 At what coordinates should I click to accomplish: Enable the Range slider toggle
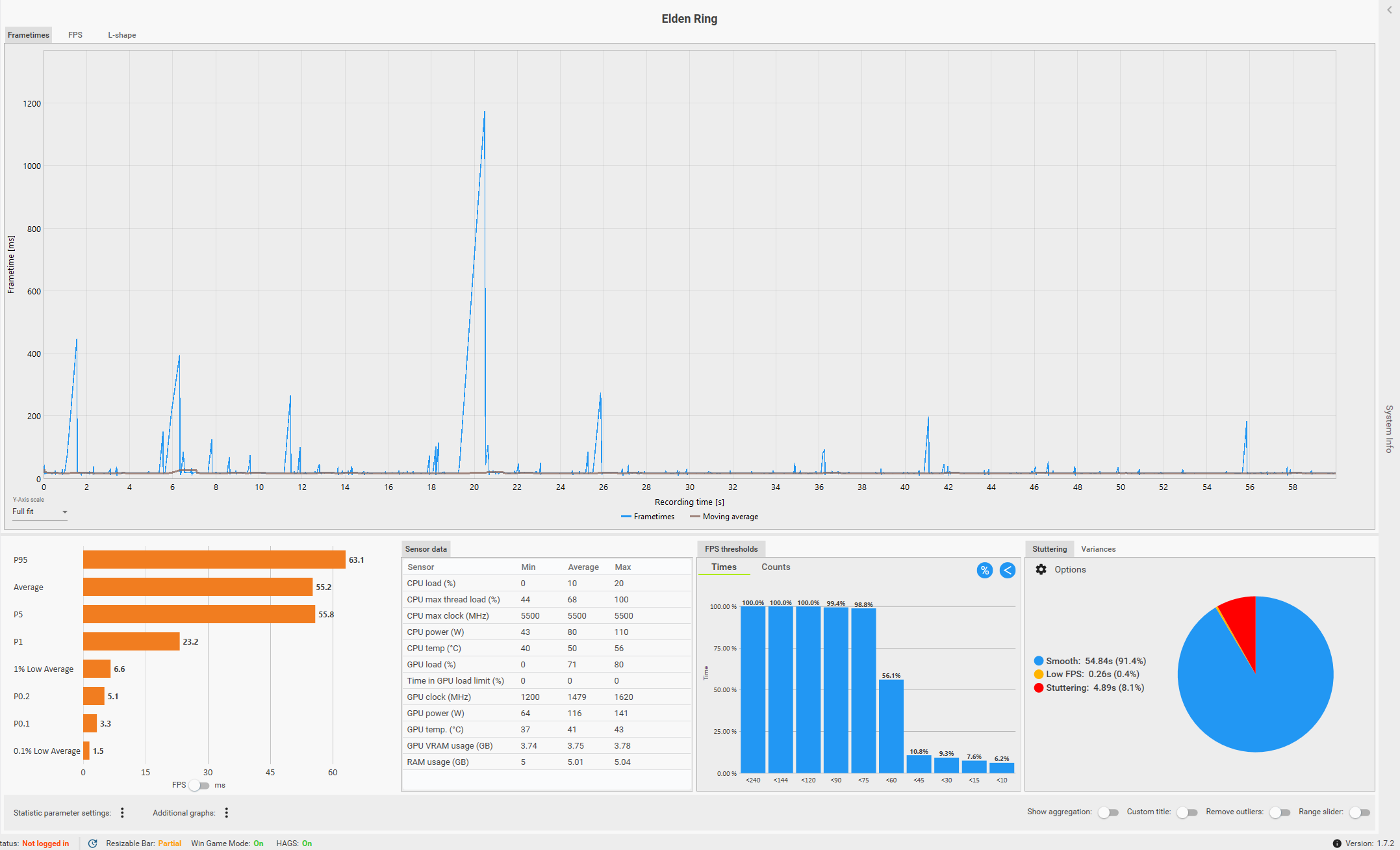1360,812
